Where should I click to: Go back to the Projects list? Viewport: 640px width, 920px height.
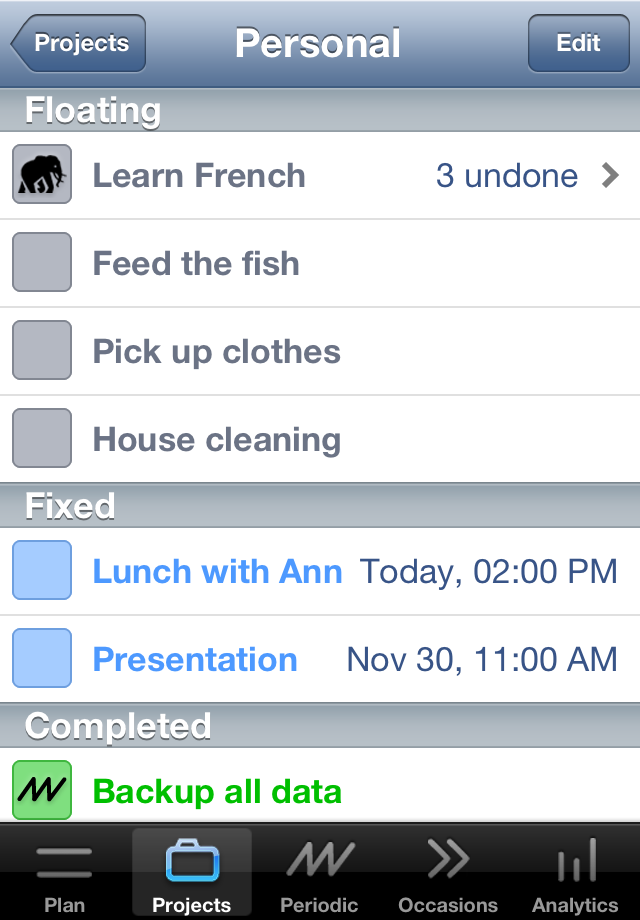pos(78,43)
